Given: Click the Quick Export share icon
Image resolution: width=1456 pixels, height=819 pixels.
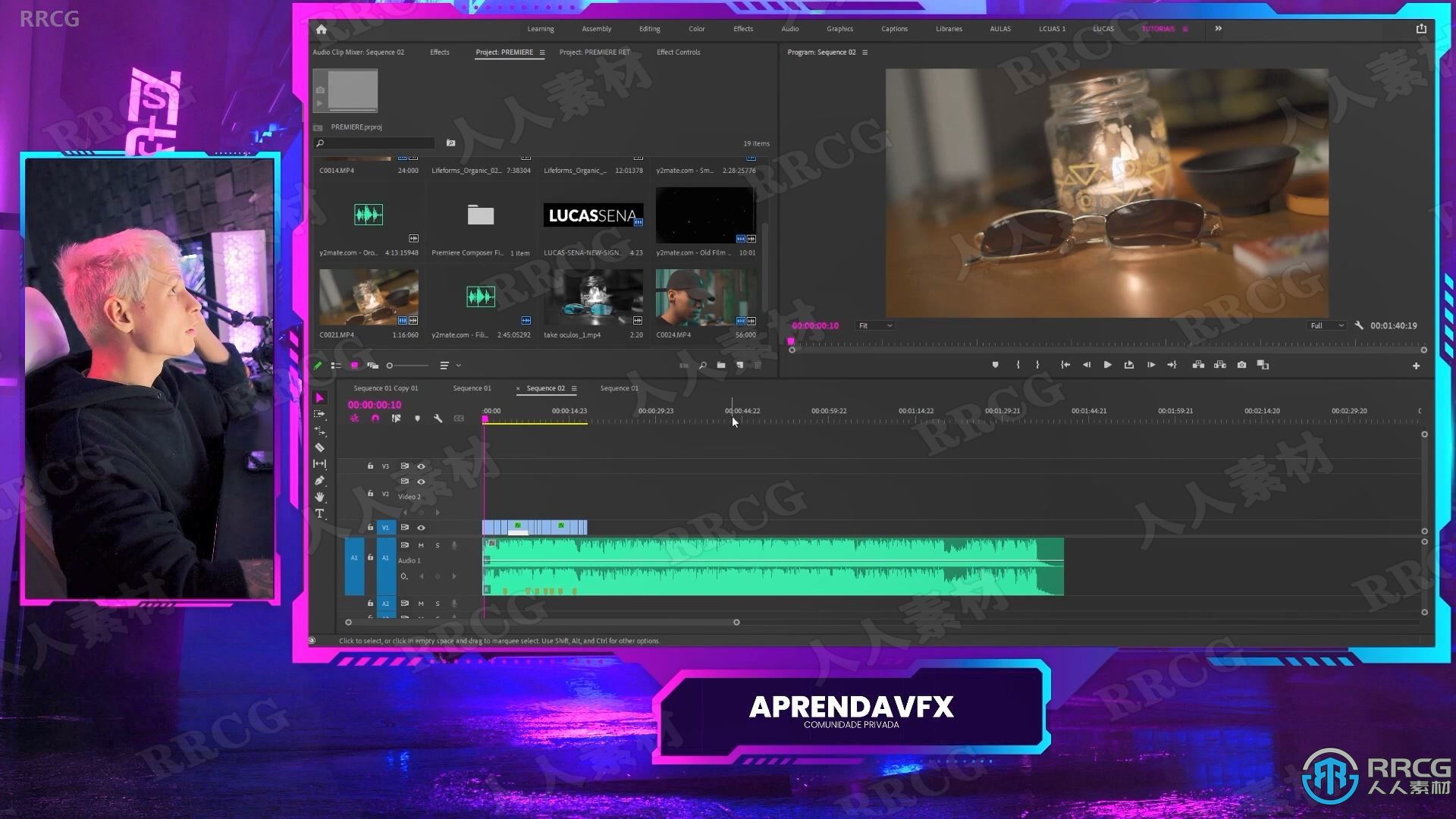Looking at the screenshot, I should click(1421, 29).
